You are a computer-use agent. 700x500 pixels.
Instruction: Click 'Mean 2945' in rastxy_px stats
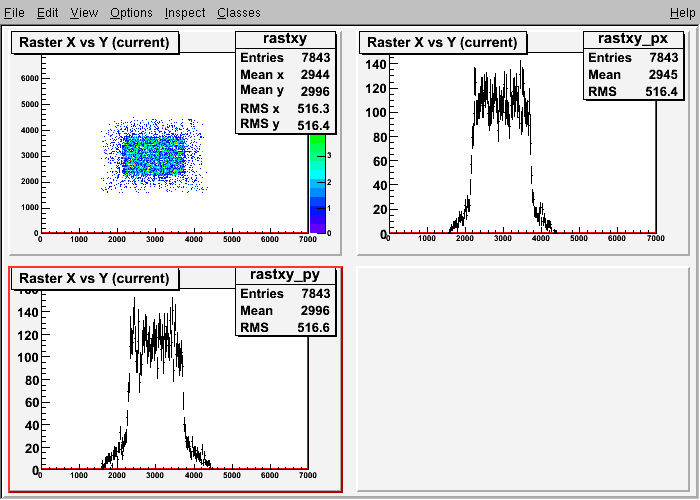(633, 75)
